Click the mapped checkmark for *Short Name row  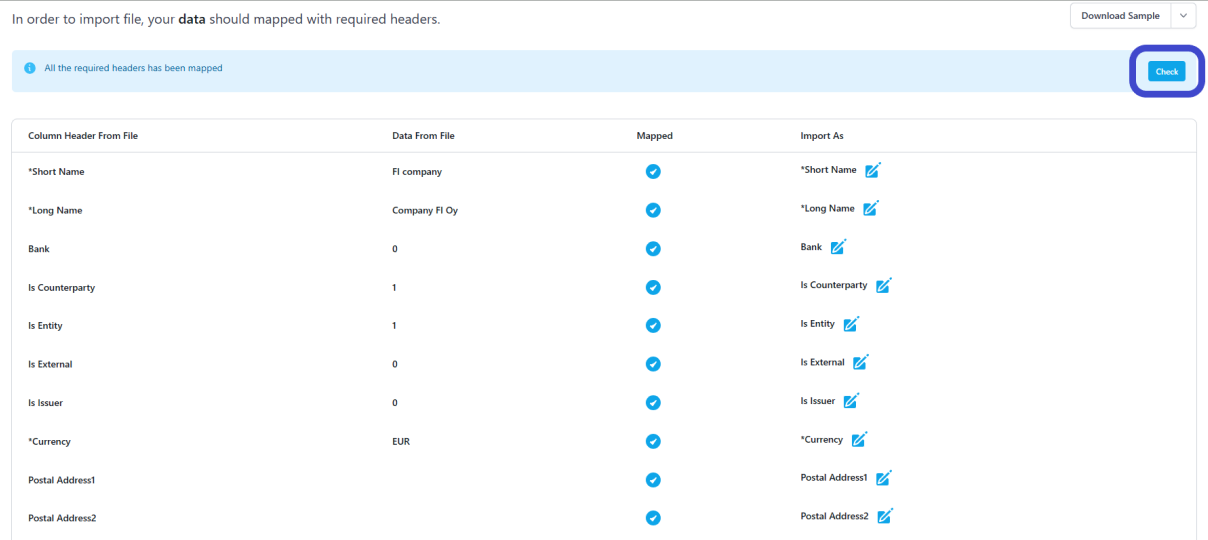pos(653,172)
